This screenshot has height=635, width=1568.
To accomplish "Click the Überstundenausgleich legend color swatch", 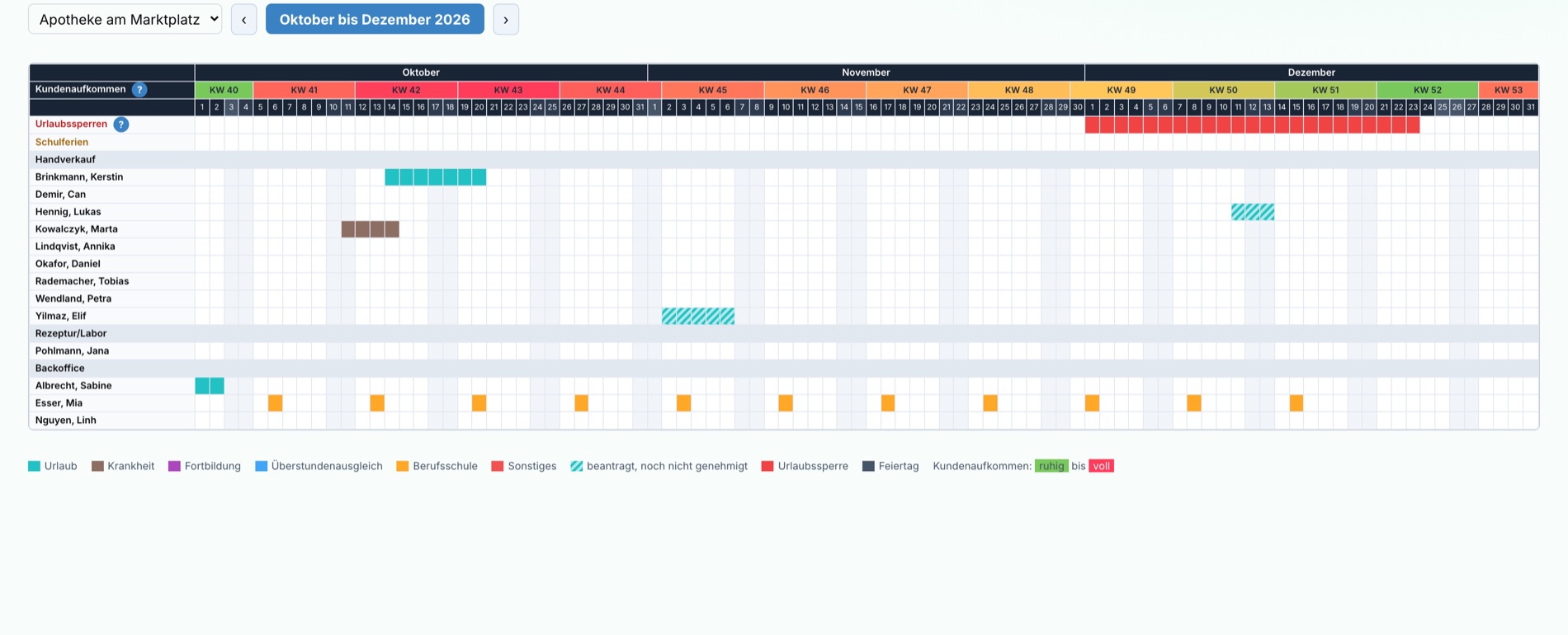I will click(261, 466).
